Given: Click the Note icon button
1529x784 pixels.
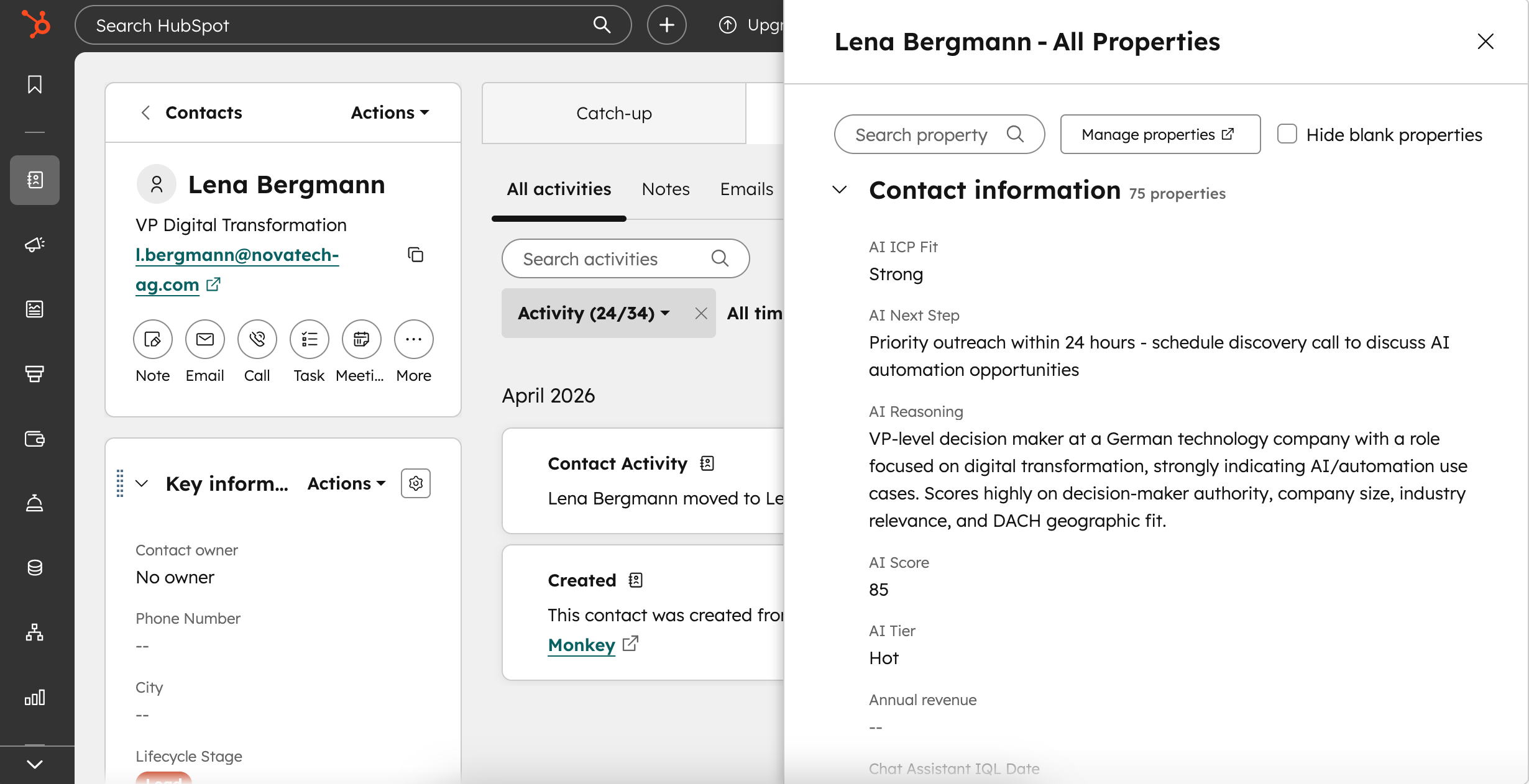Looking at the screenshot, I should point(152,339).
